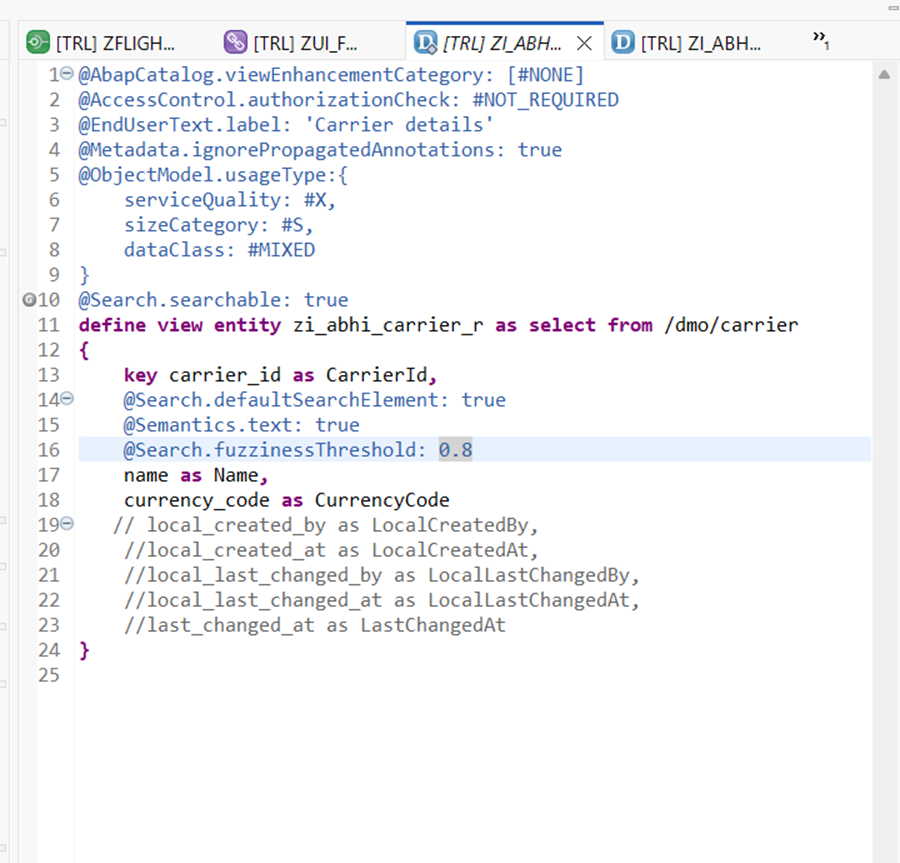The width and height of the screenshot is (900, 863).
Task: Collapse the comment block at line 19
Action: tap(67, 524)
